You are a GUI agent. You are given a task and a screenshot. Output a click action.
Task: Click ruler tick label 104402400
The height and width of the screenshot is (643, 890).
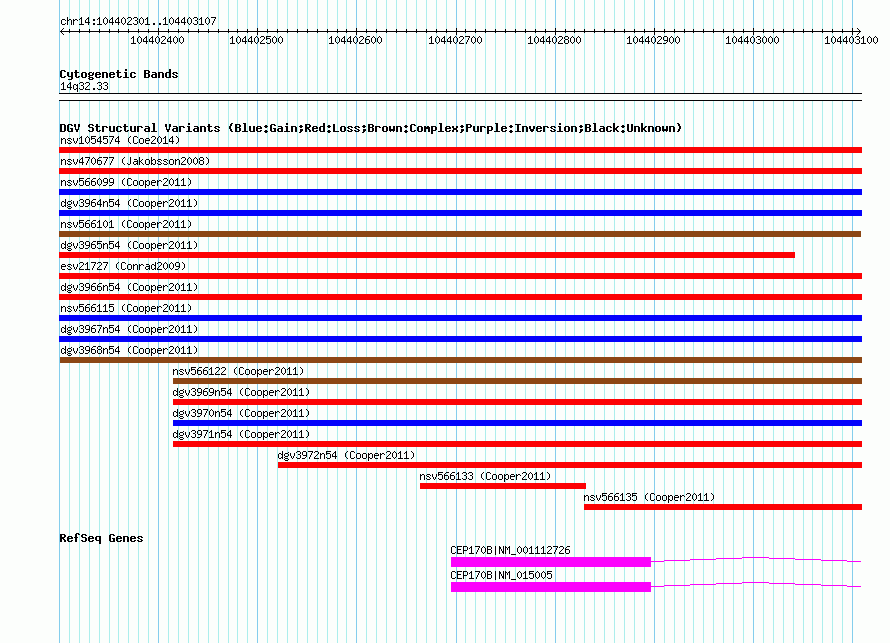coord(157,40)
